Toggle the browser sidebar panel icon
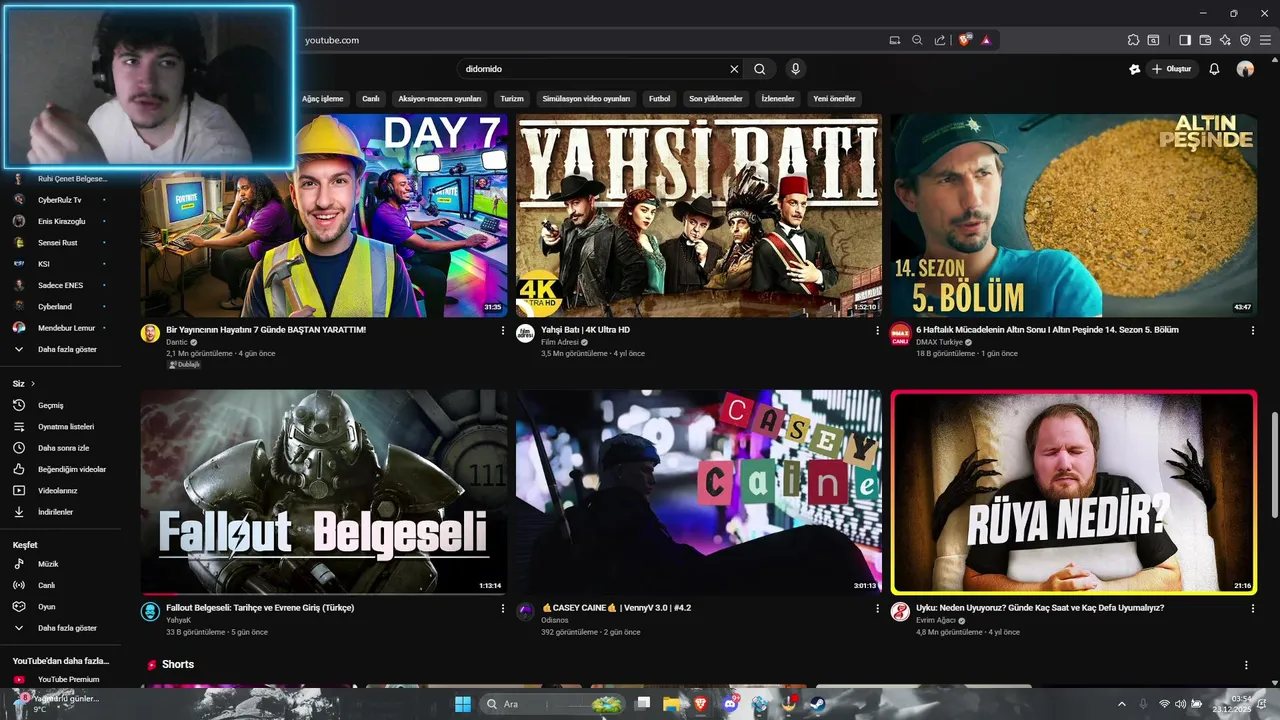1280x720 pixels. (x=1185, y=40)
